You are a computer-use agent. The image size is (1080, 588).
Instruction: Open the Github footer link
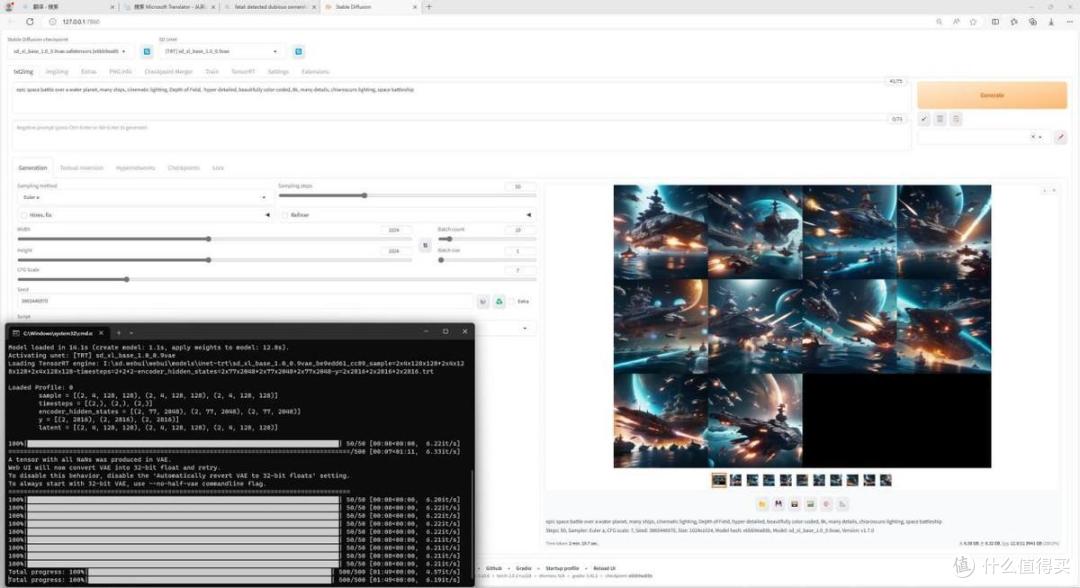click(x=494, y=569)
